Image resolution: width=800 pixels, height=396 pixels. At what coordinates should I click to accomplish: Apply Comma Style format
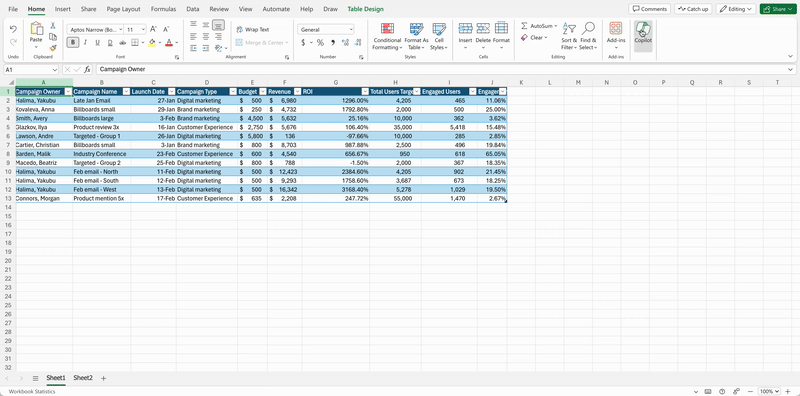click(333, 42)
